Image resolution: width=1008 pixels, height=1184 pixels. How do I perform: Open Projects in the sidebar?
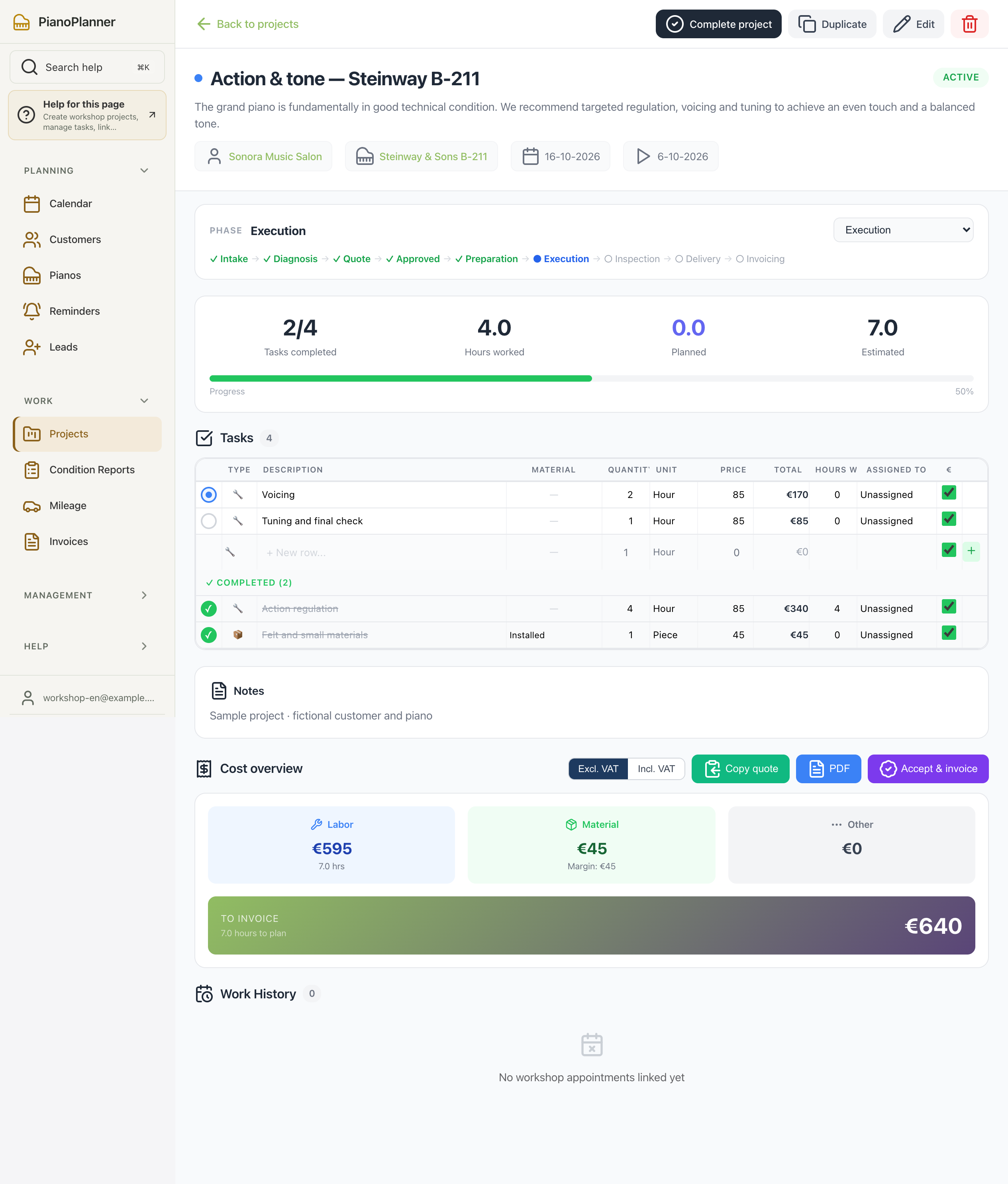[87, 434]
